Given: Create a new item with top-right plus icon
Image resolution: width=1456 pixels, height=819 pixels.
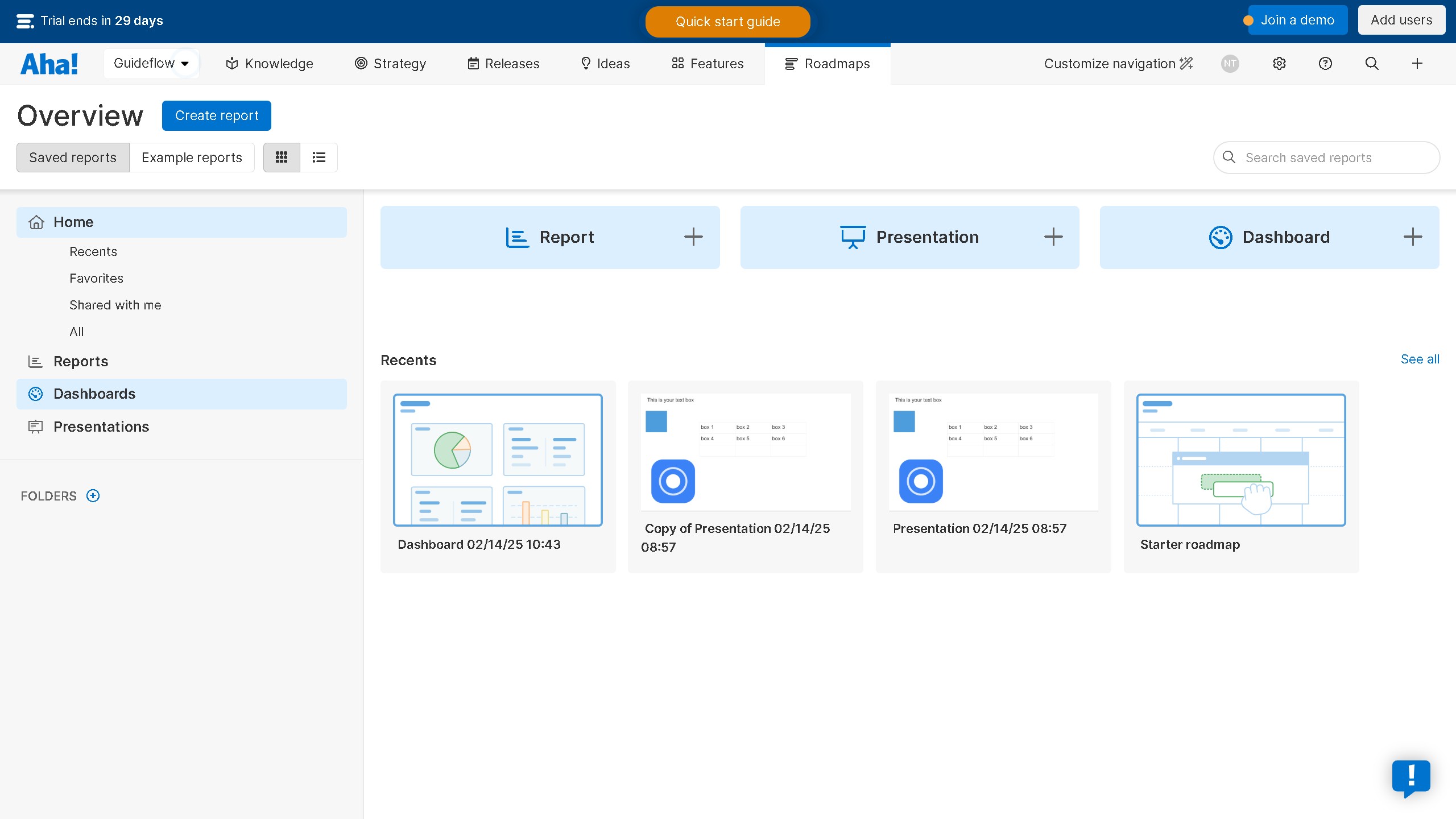Looking at the screenshot, I should [x=1417, y=63].
